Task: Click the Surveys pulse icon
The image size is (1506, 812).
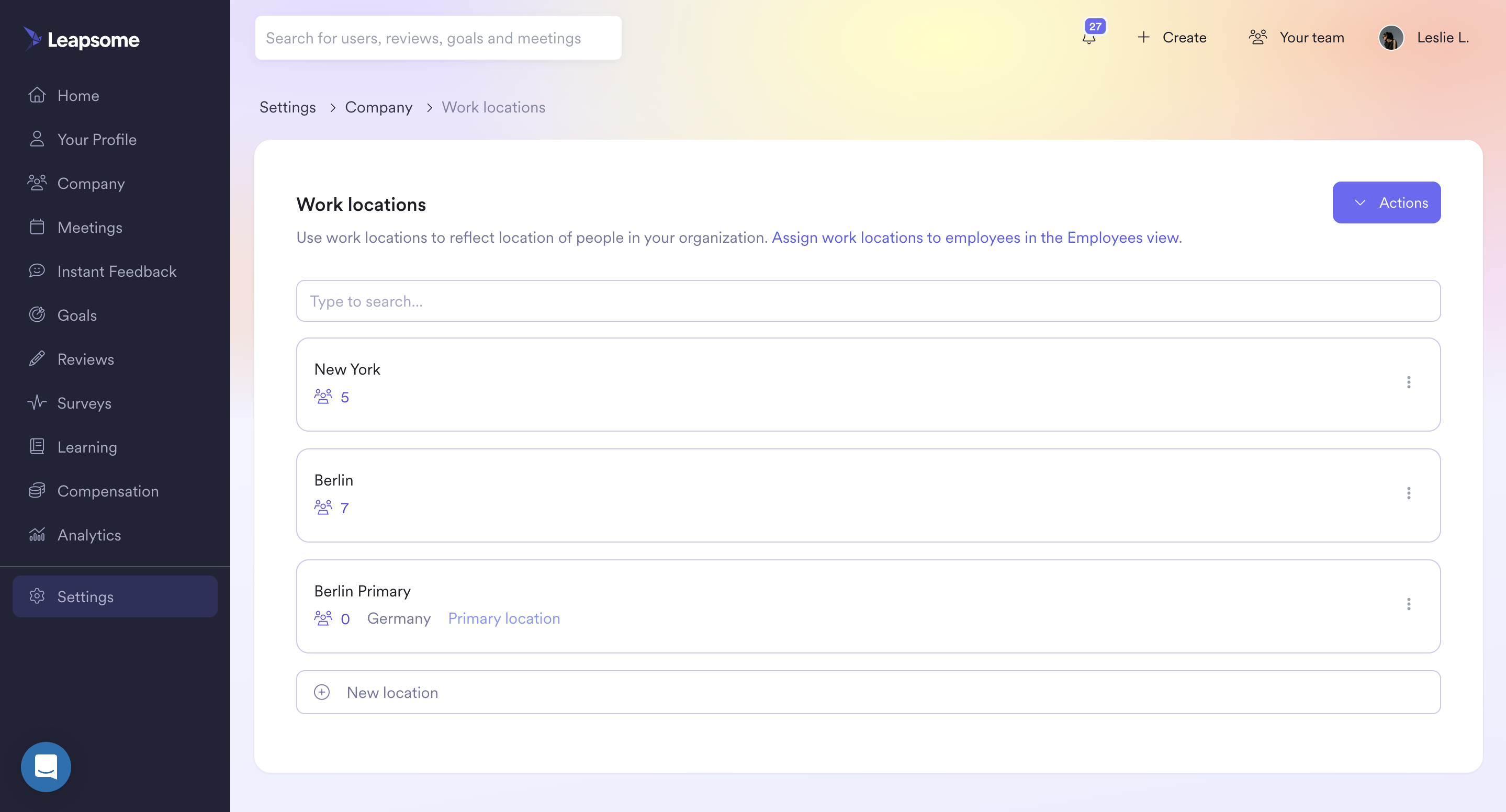Action: point(37,402)
